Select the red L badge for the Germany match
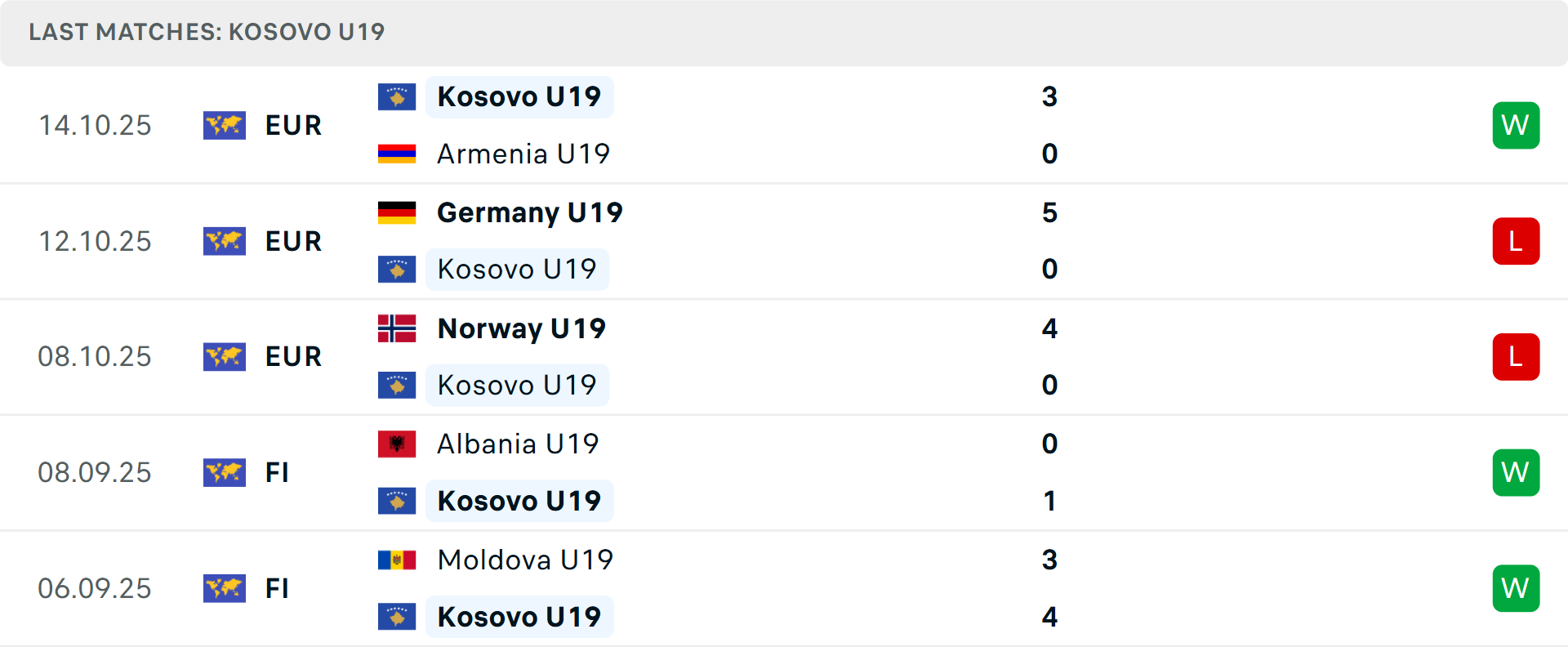The height and width of the screenshot is (647, 1568). [x=1516, y=241]
